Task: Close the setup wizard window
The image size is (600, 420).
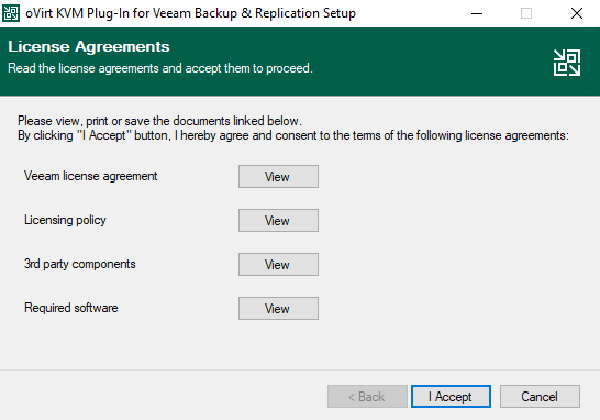Action: (x=576, y=13)
